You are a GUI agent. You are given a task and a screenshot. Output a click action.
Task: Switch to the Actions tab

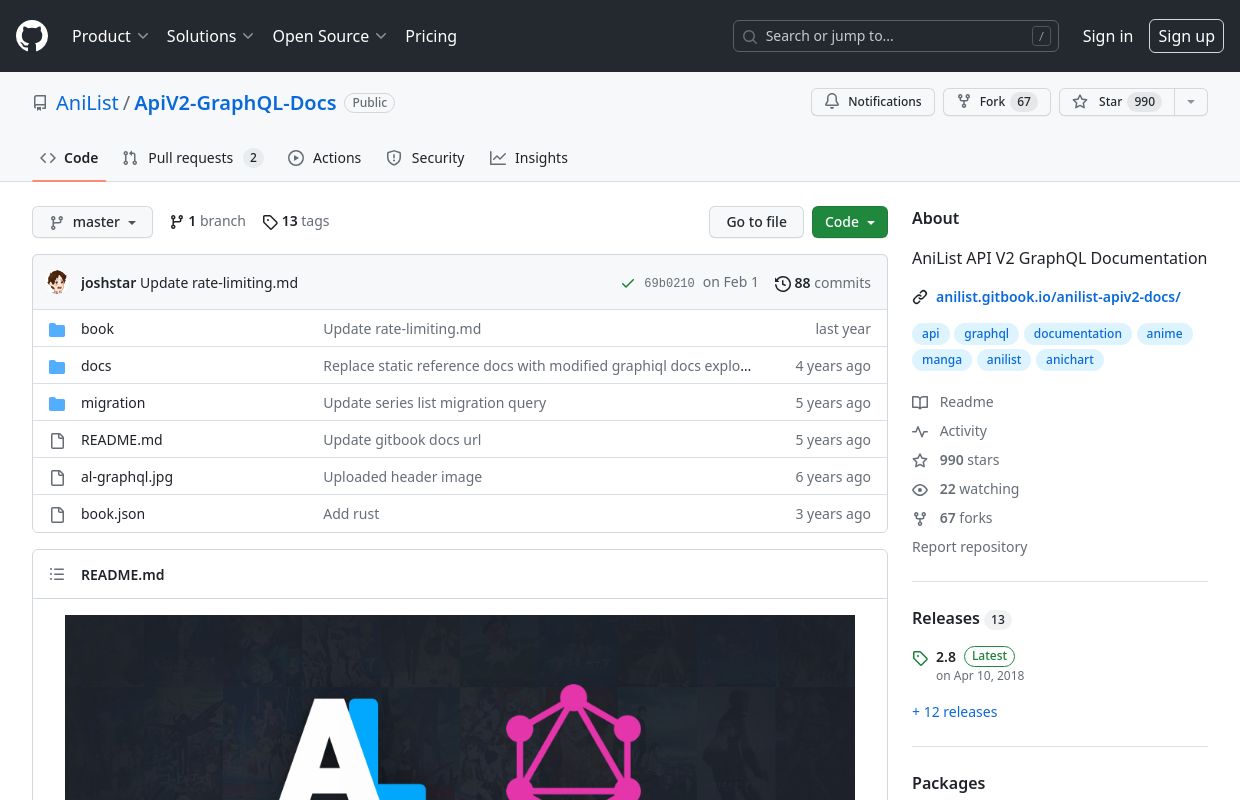point(324,158)
